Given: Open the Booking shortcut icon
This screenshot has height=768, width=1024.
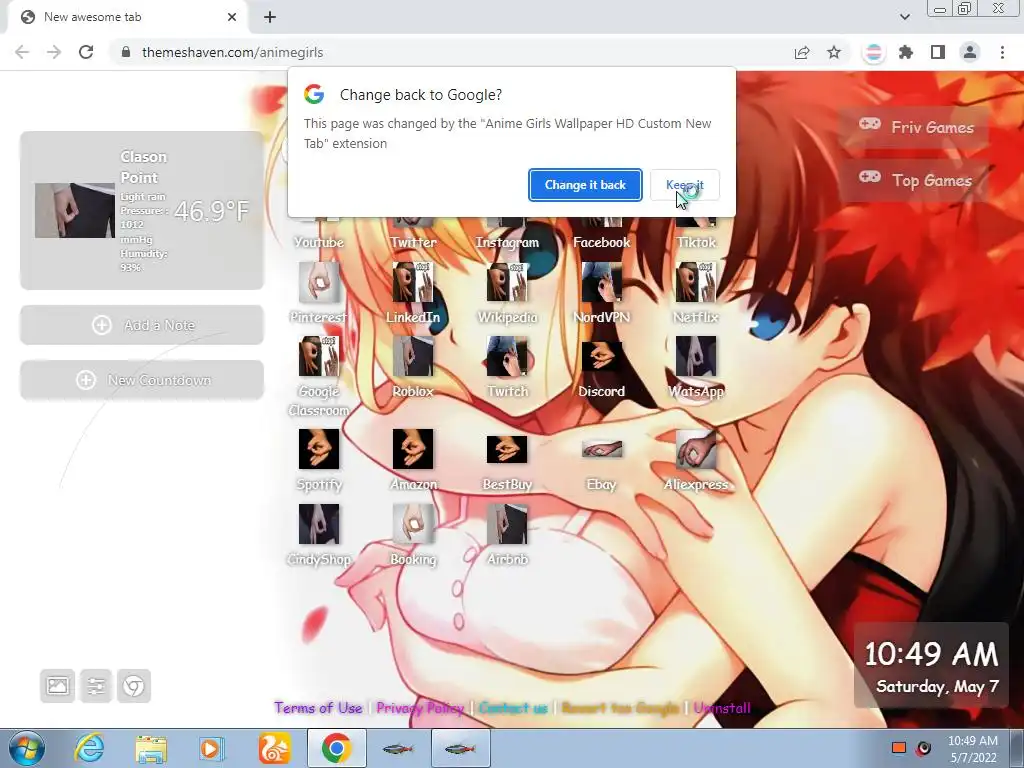Looking at the screenshot, I should tap(413, 524).
